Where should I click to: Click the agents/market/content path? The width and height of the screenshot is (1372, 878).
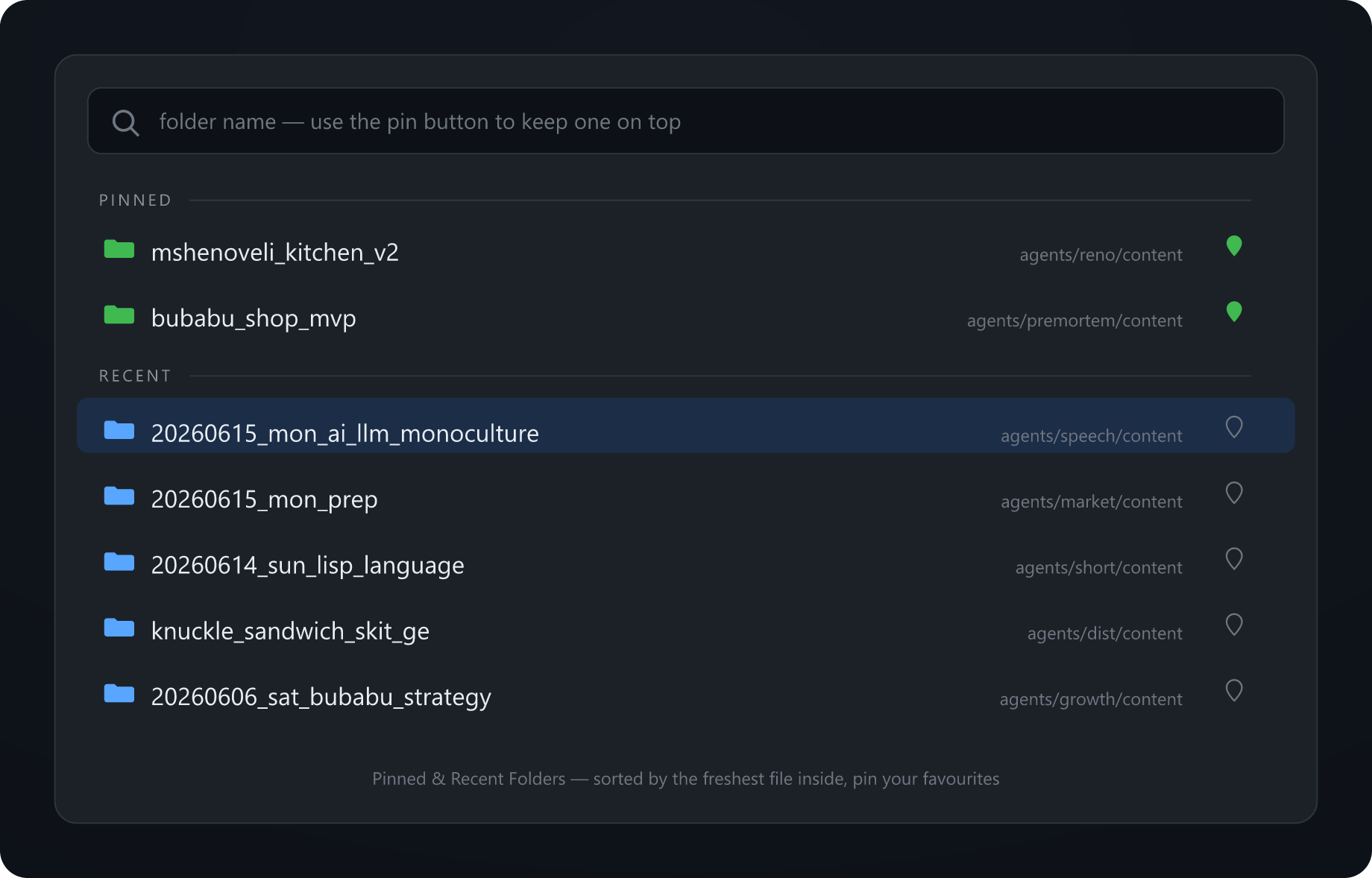point(1092,502)
